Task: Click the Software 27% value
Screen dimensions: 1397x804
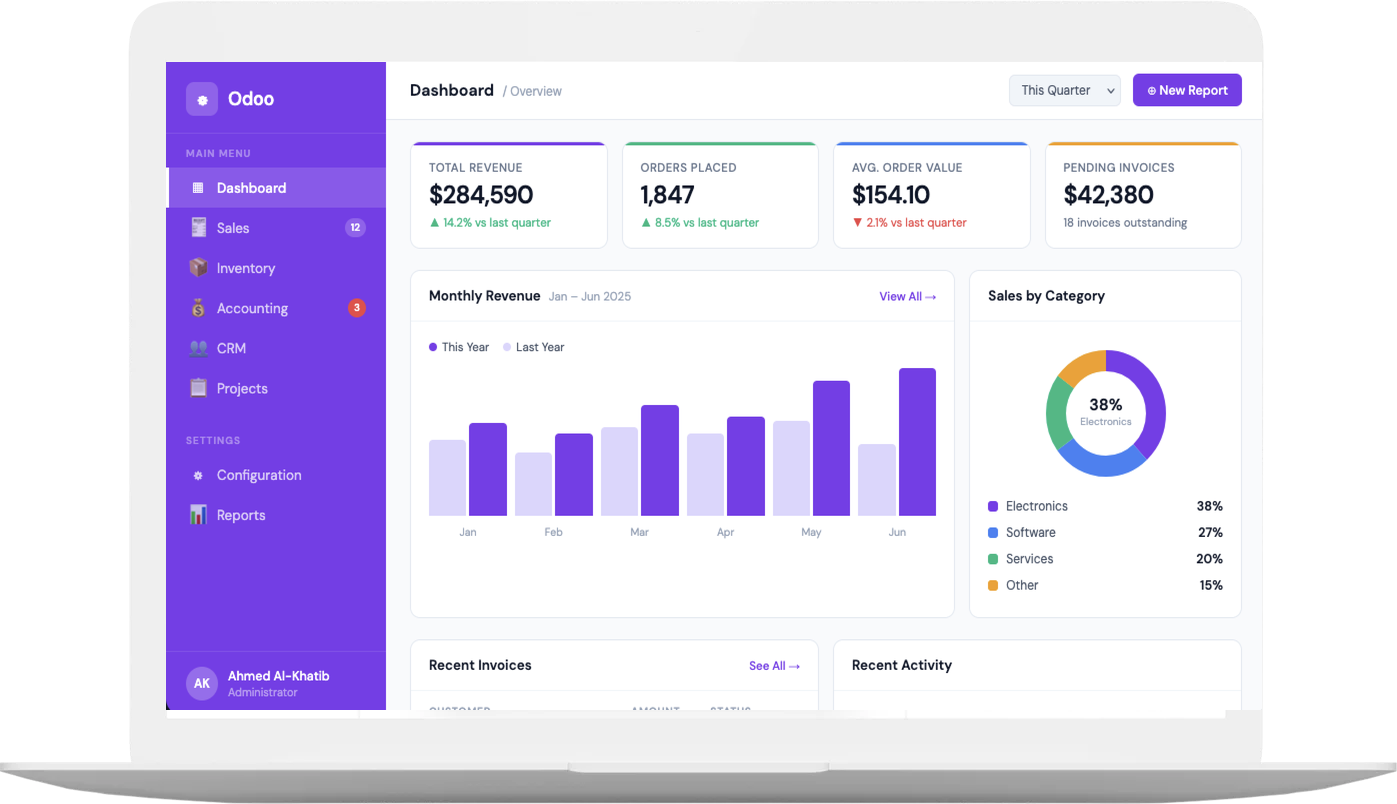Action: pos(1210,533)
